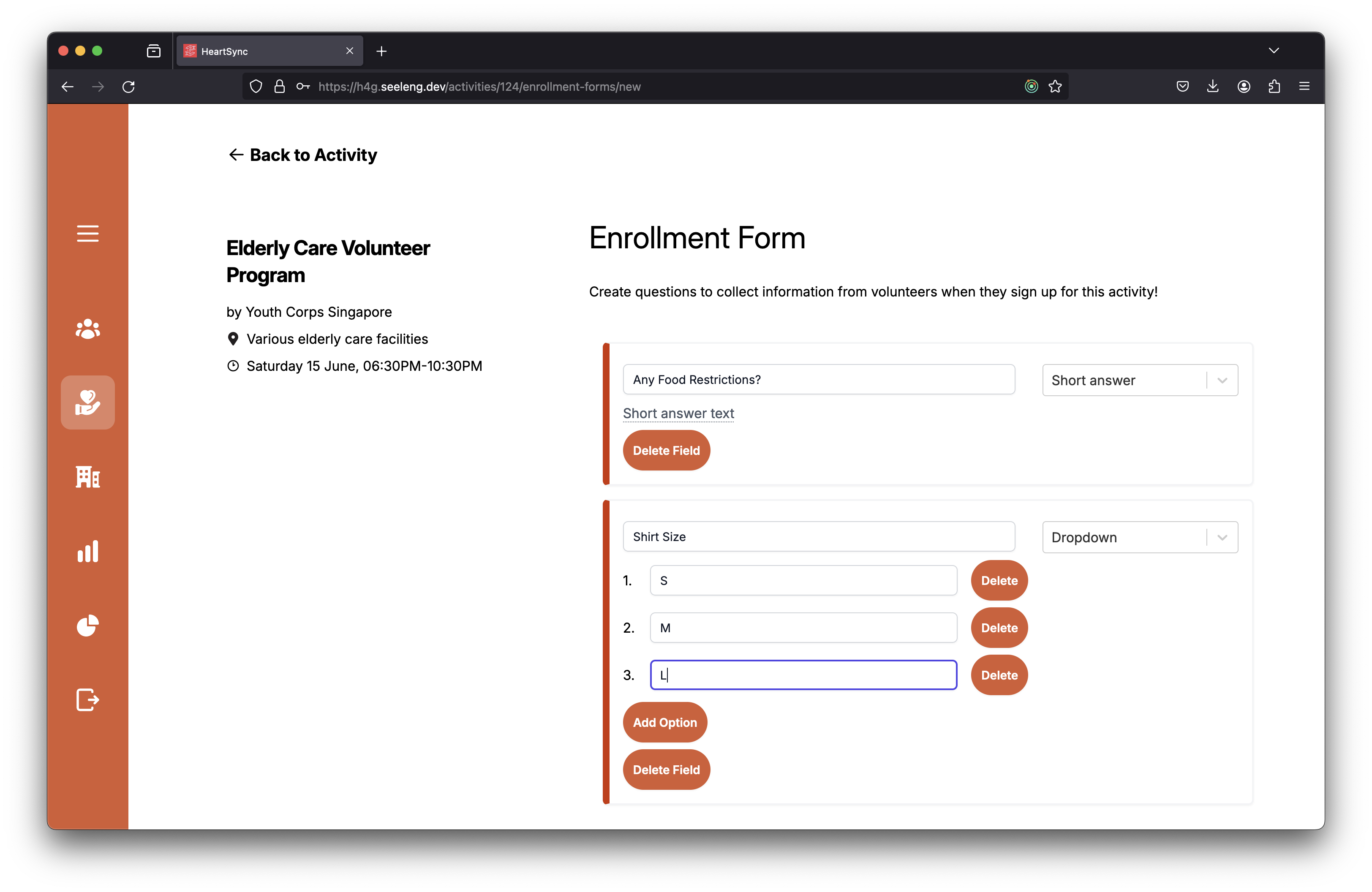Reload the current browser page
Image resolution: width=1372 pixels, height=892 pixels.
click(x=128, y=87)
